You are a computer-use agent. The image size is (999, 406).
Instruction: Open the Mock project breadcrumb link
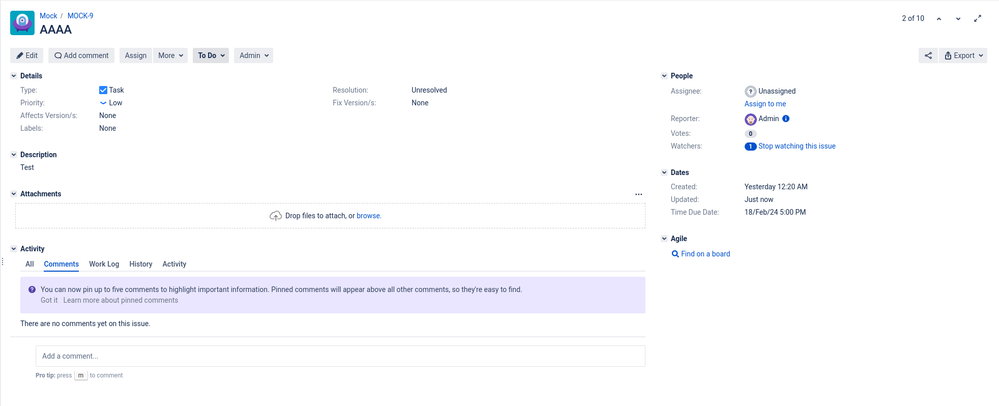(48, 16)
